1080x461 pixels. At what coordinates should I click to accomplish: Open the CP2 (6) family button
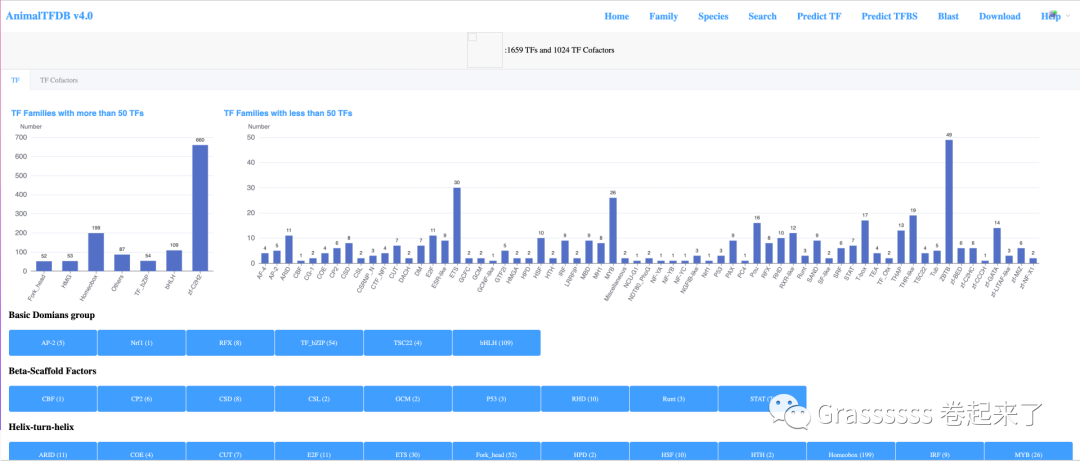tap(141, 398)
